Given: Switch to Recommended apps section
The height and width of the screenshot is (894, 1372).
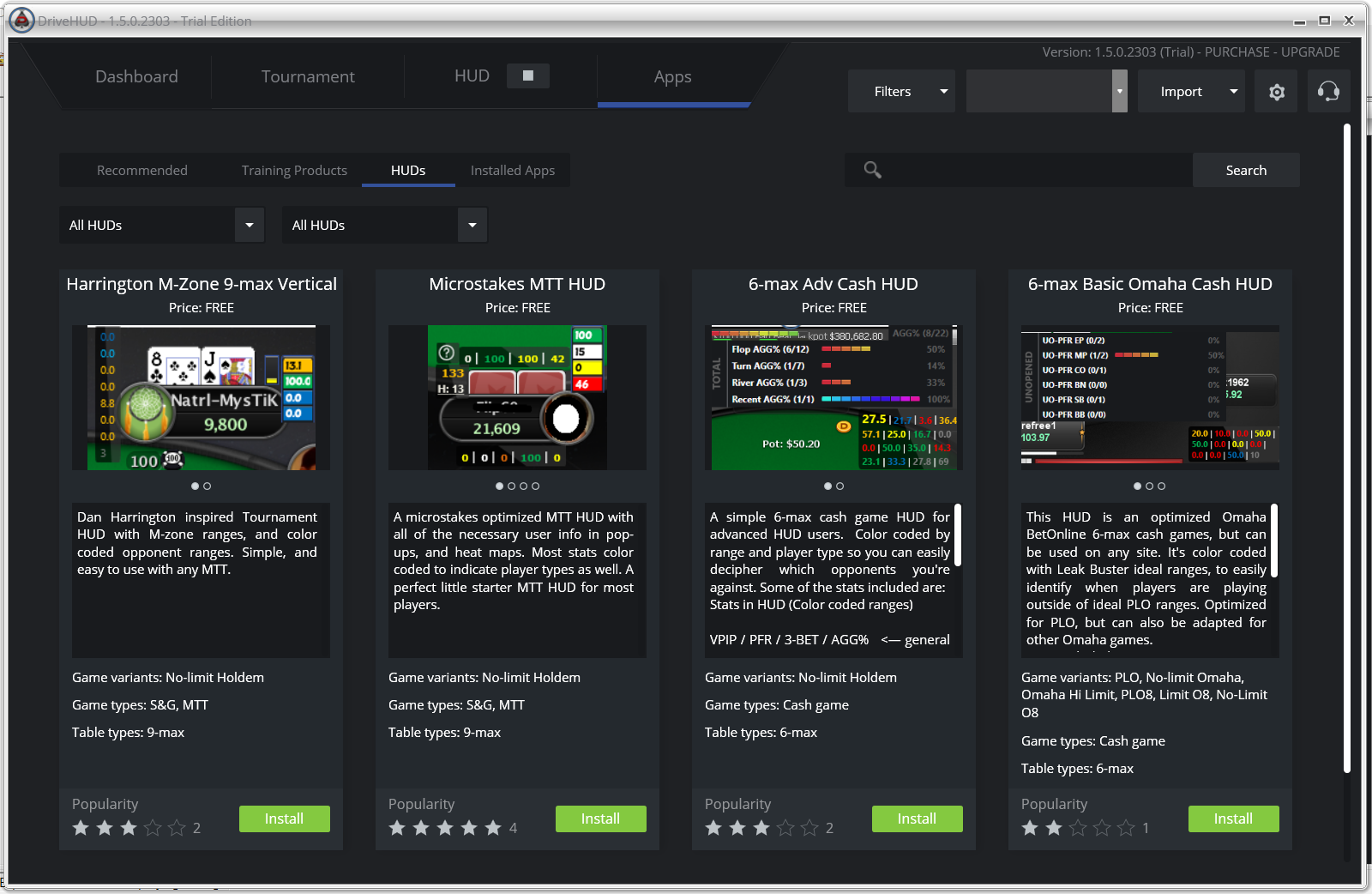Looking at the screenshot, I should point(142,170).
